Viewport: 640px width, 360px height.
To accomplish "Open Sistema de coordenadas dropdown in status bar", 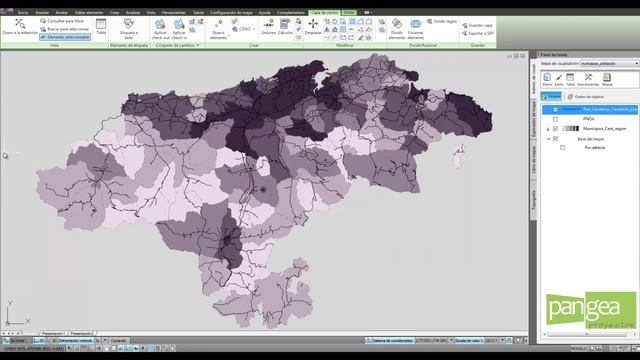I will [451, 340].
